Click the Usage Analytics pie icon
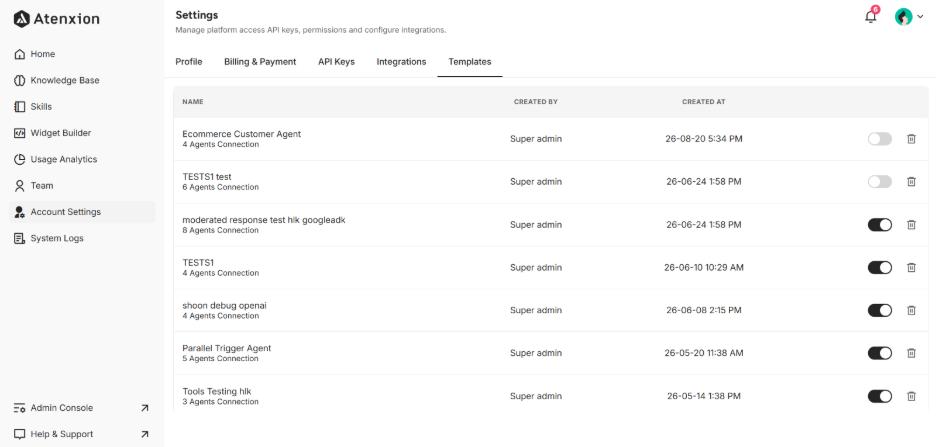 click(19, 159)
